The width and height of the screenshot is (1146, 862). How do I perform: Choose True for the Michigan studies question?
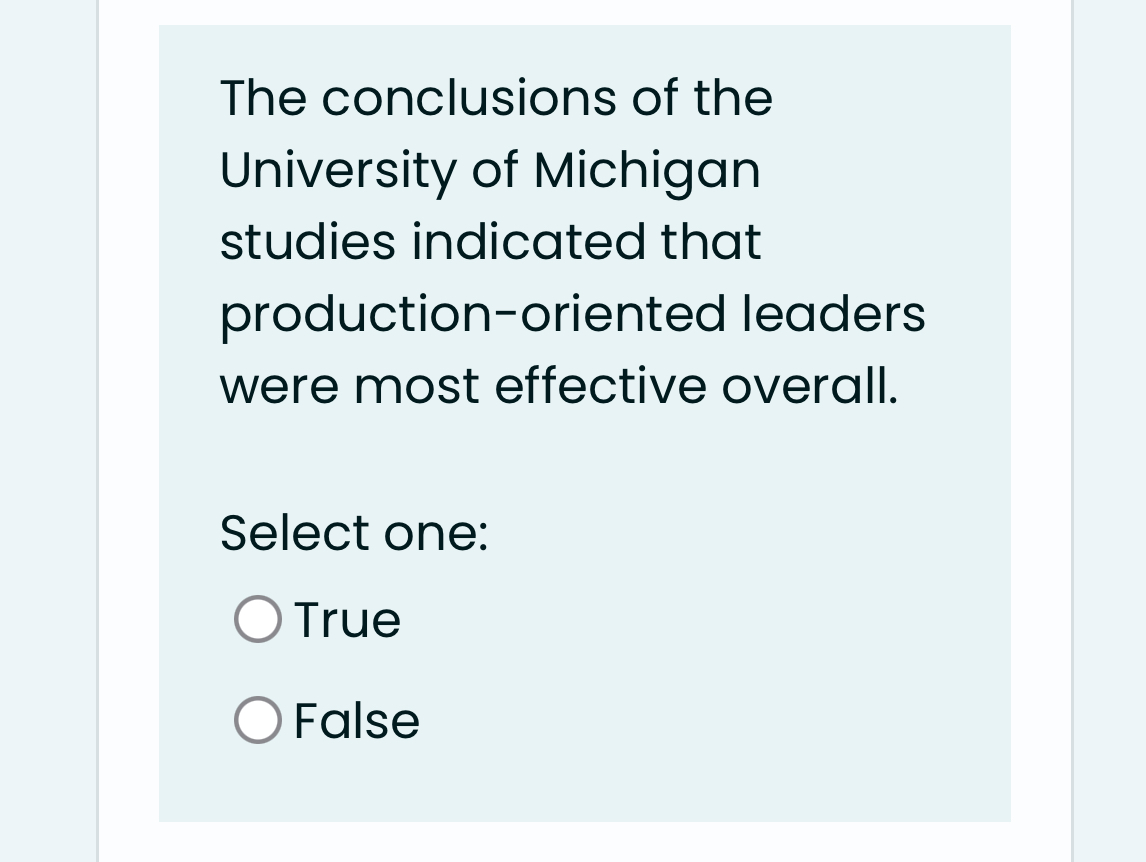tap(257, 619)
